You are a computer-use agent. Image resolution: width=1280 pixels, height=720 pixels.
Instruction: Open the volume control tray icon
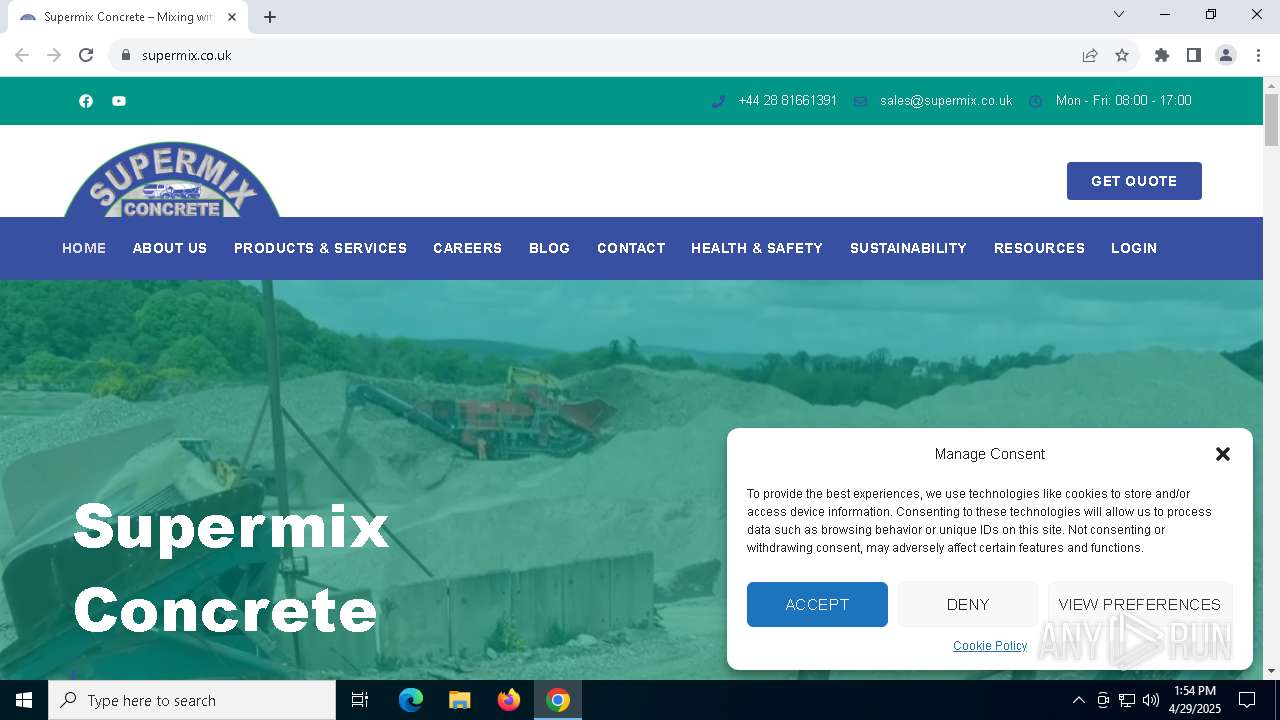pos(1151,700)
